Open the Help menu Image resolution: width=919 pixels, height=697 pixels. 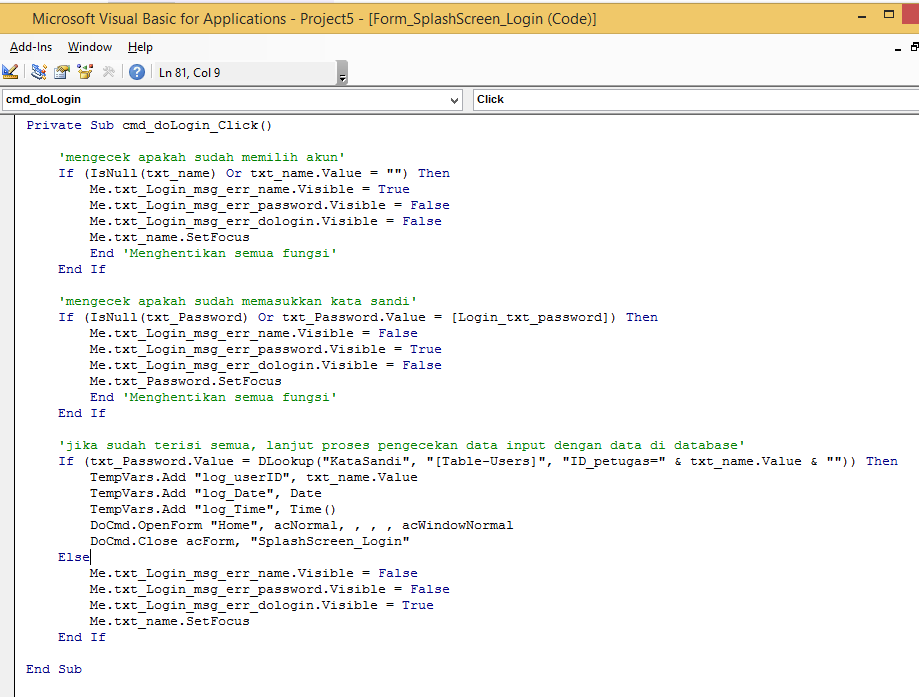click(140, 46)
